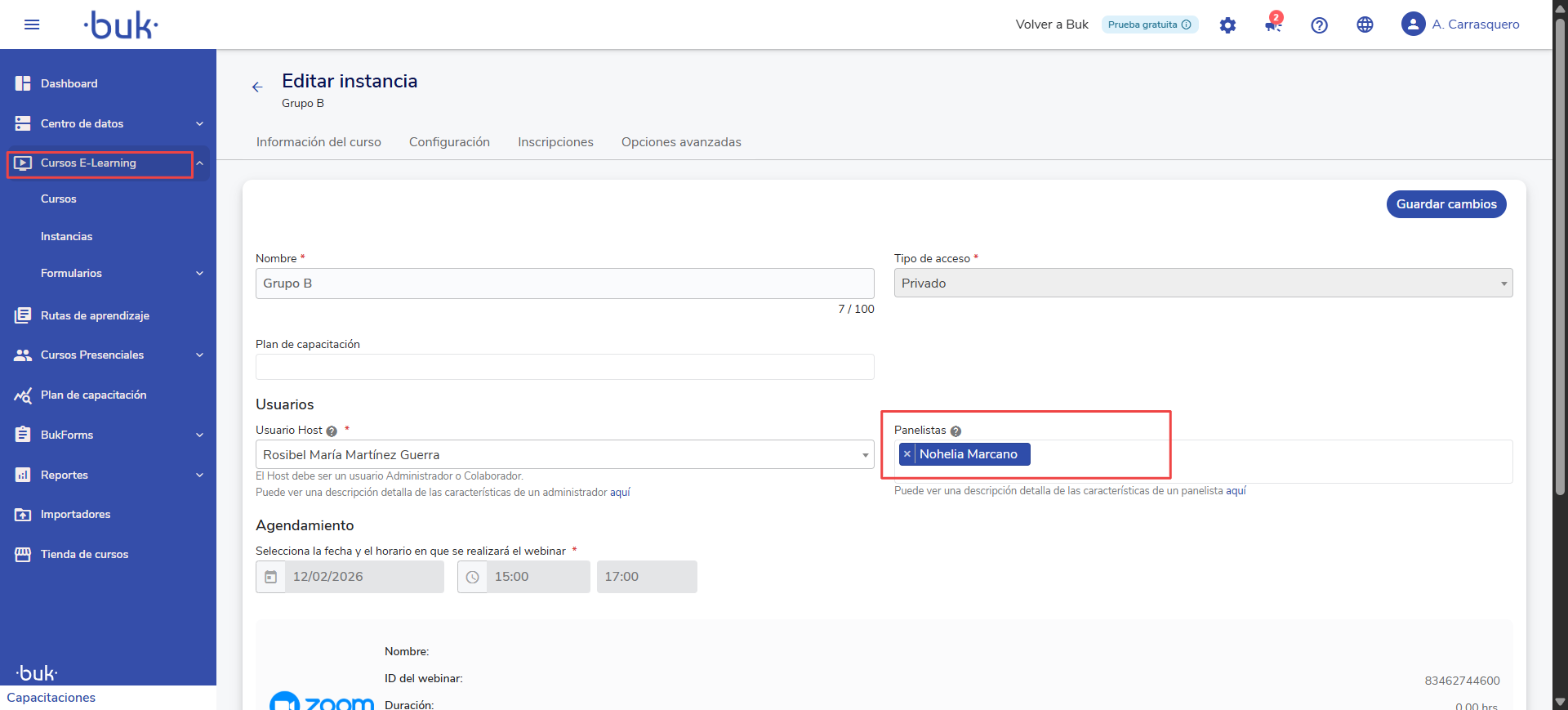This screenshot has width=1568, height=710.
Task: Click the Dashboard sidebar icon
Action: pyautogui.click(x=23, y=83)
